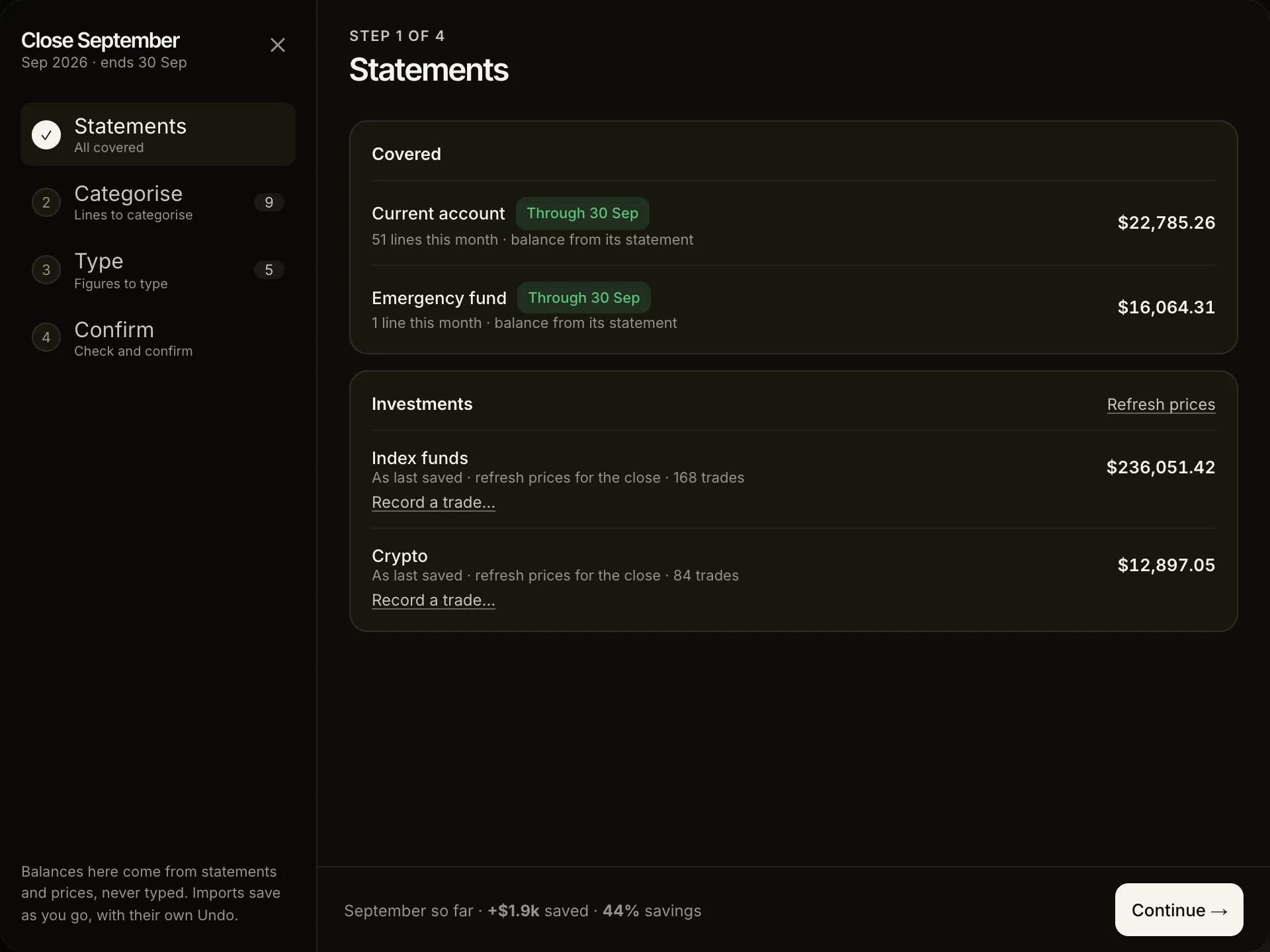Click the 5 badge beside Type
1270x952 pixels.
269,270
